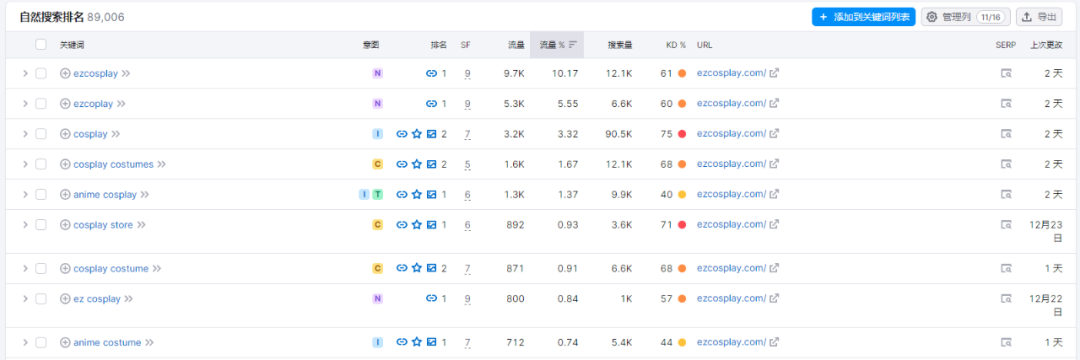Open the cosplay costumes keyword link
The height and width of the screenshot is (360, 1080).
[113, 164]
